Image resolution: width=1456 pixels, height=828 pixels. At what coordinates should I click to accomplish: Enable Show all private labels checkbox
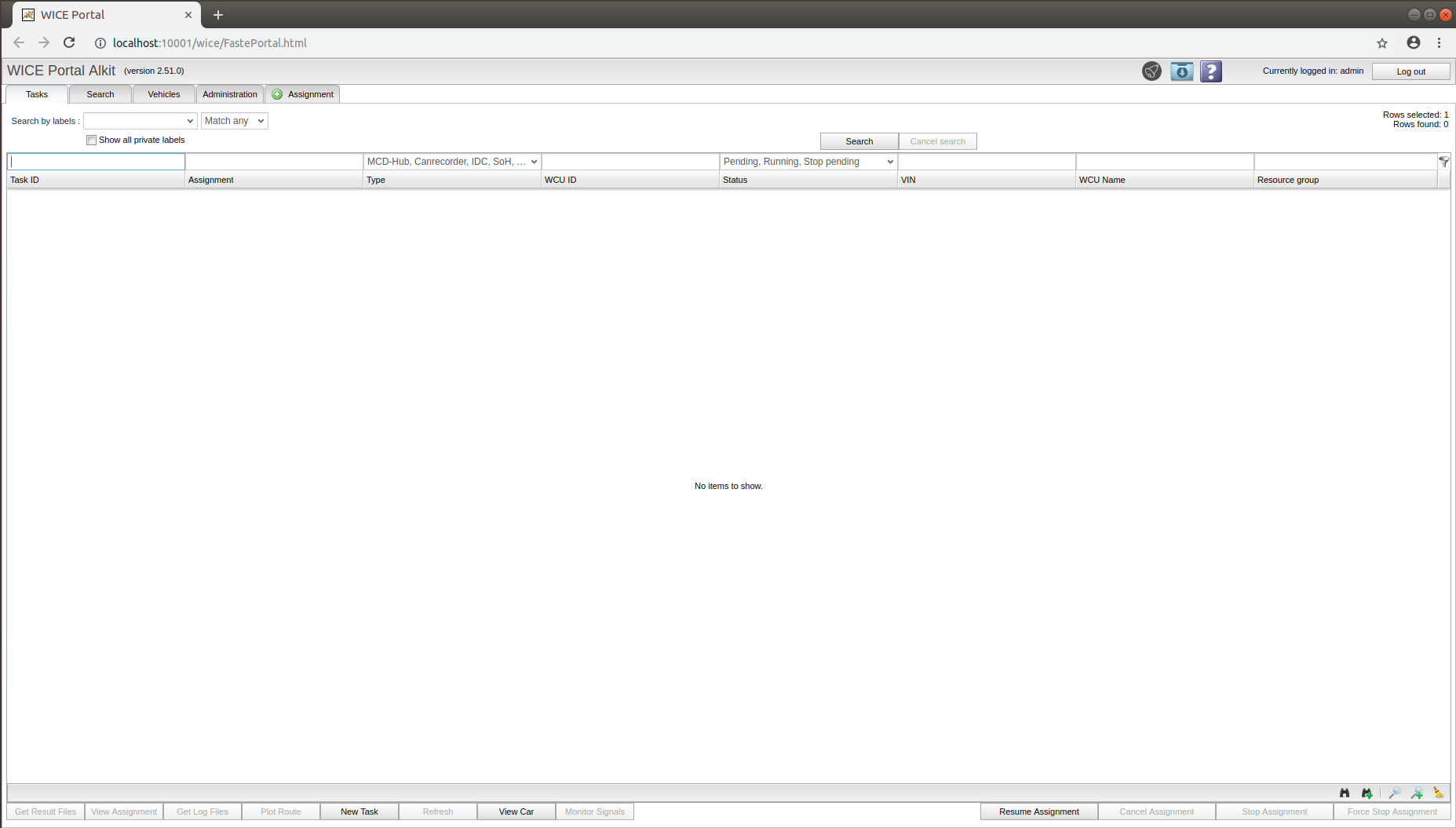(92, 140)
